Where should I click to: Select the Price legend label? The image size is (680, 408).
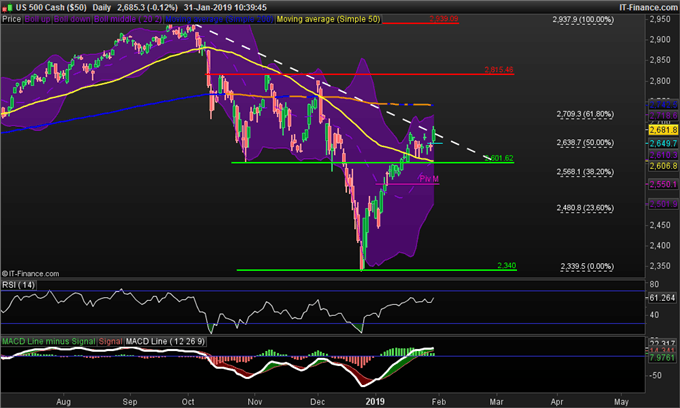pyautogui.click(x=12, y=19)
